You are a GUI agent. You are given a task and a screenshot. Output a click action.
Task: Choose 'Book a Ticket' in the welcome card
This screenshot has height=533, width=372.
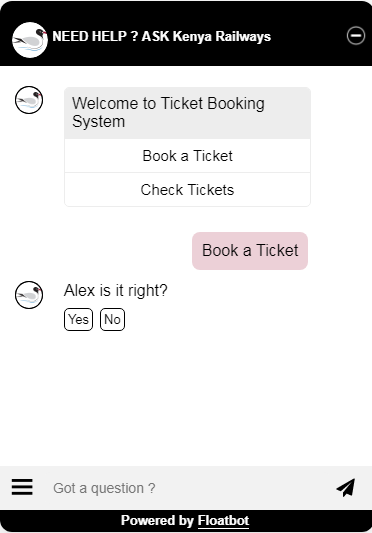[x=187, y=156]
